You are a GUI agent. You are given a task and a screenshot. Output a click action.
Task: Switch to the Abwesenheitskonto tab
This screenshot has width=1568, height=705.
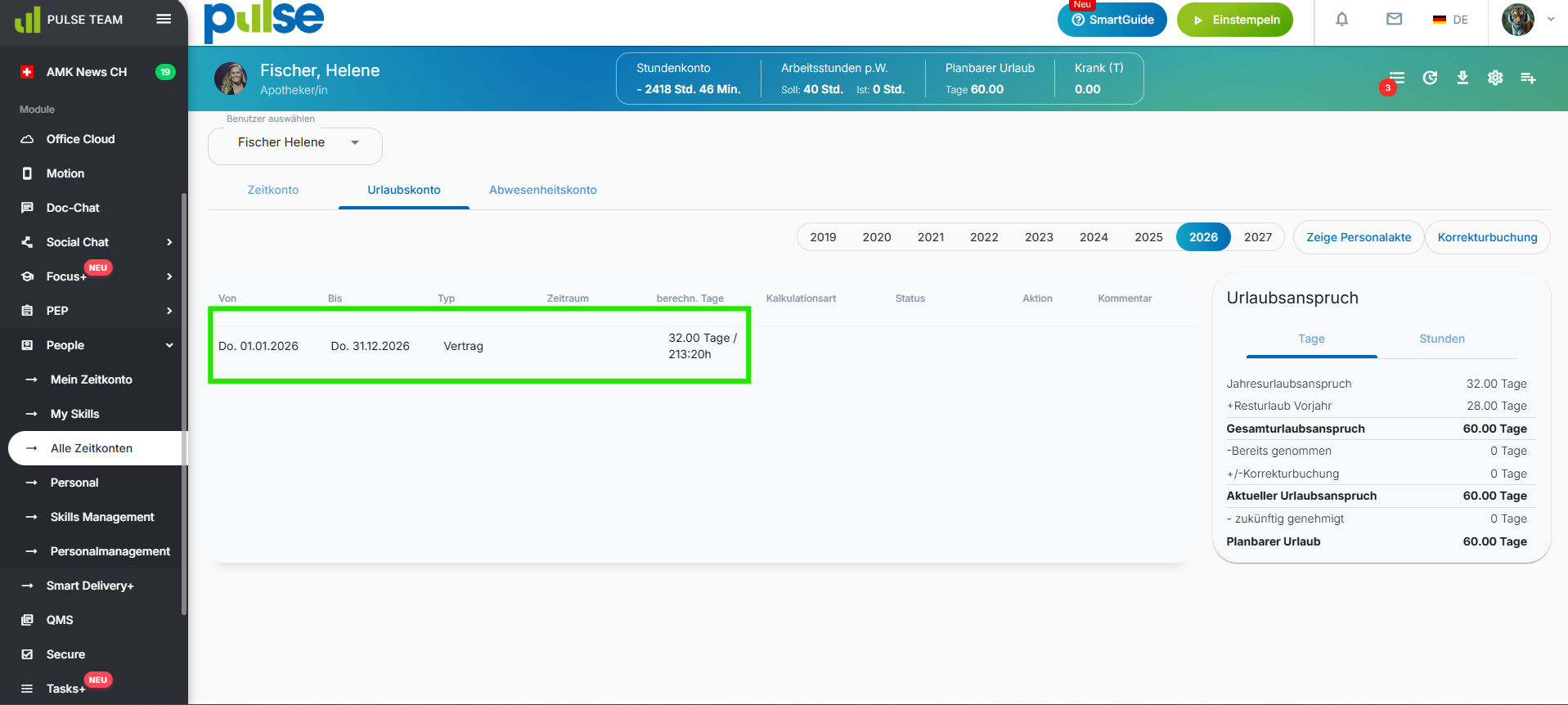click(x=543, y=190)
